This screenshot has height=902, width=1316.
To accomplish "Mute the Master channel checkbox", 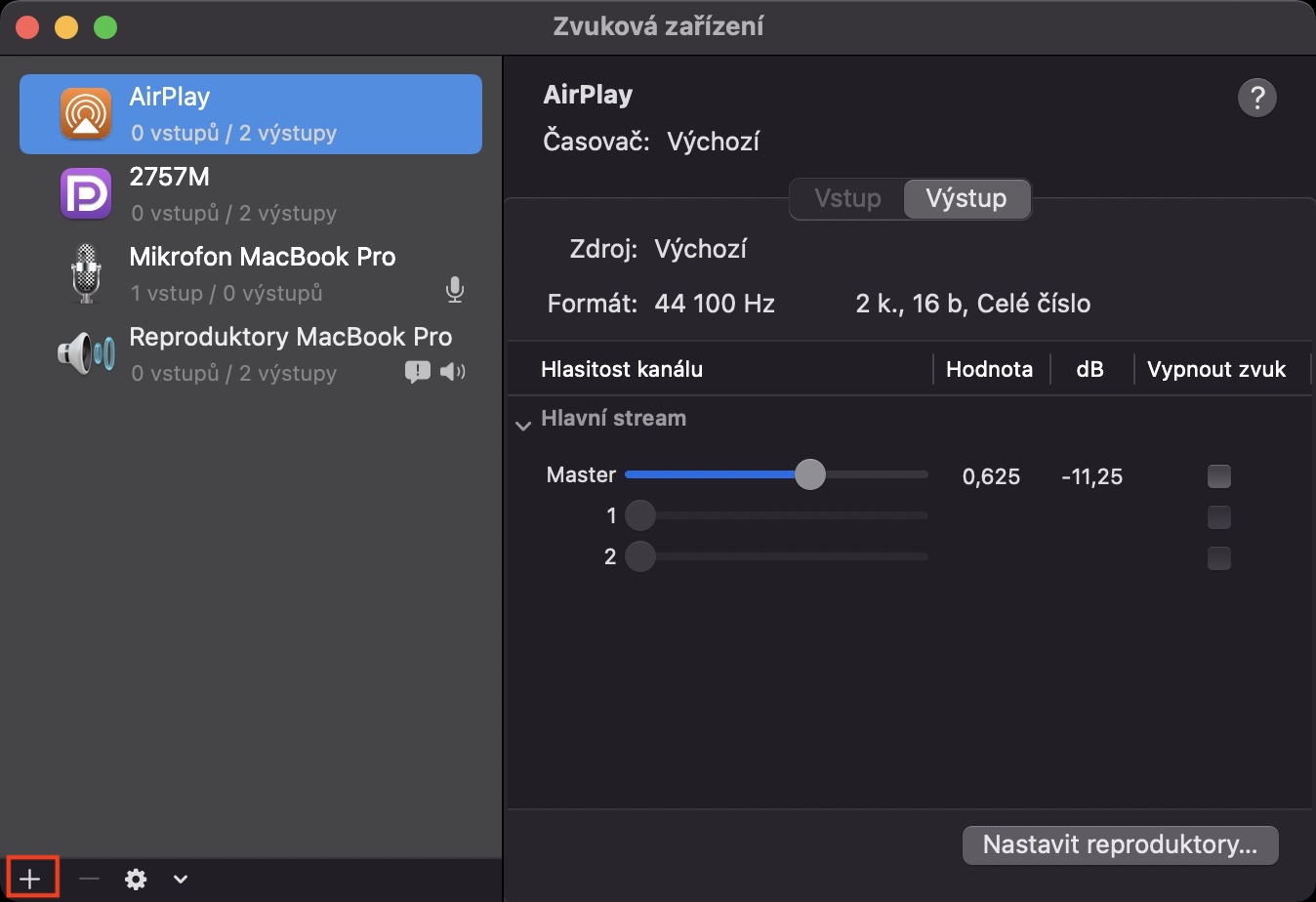I will click(x=1218, y=476).
